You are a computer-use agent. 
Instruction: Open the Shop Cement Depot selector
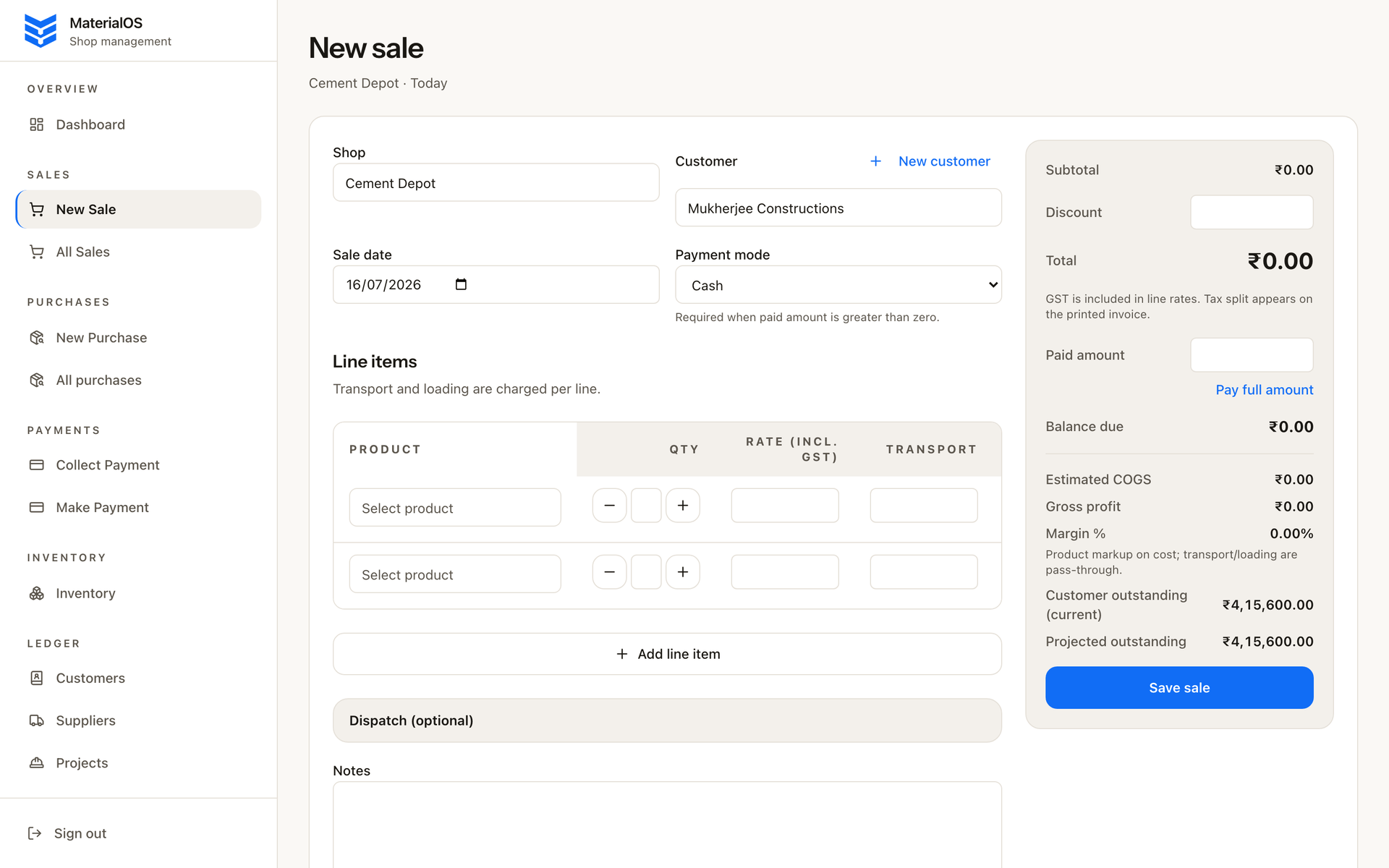[x=496, y=182]
